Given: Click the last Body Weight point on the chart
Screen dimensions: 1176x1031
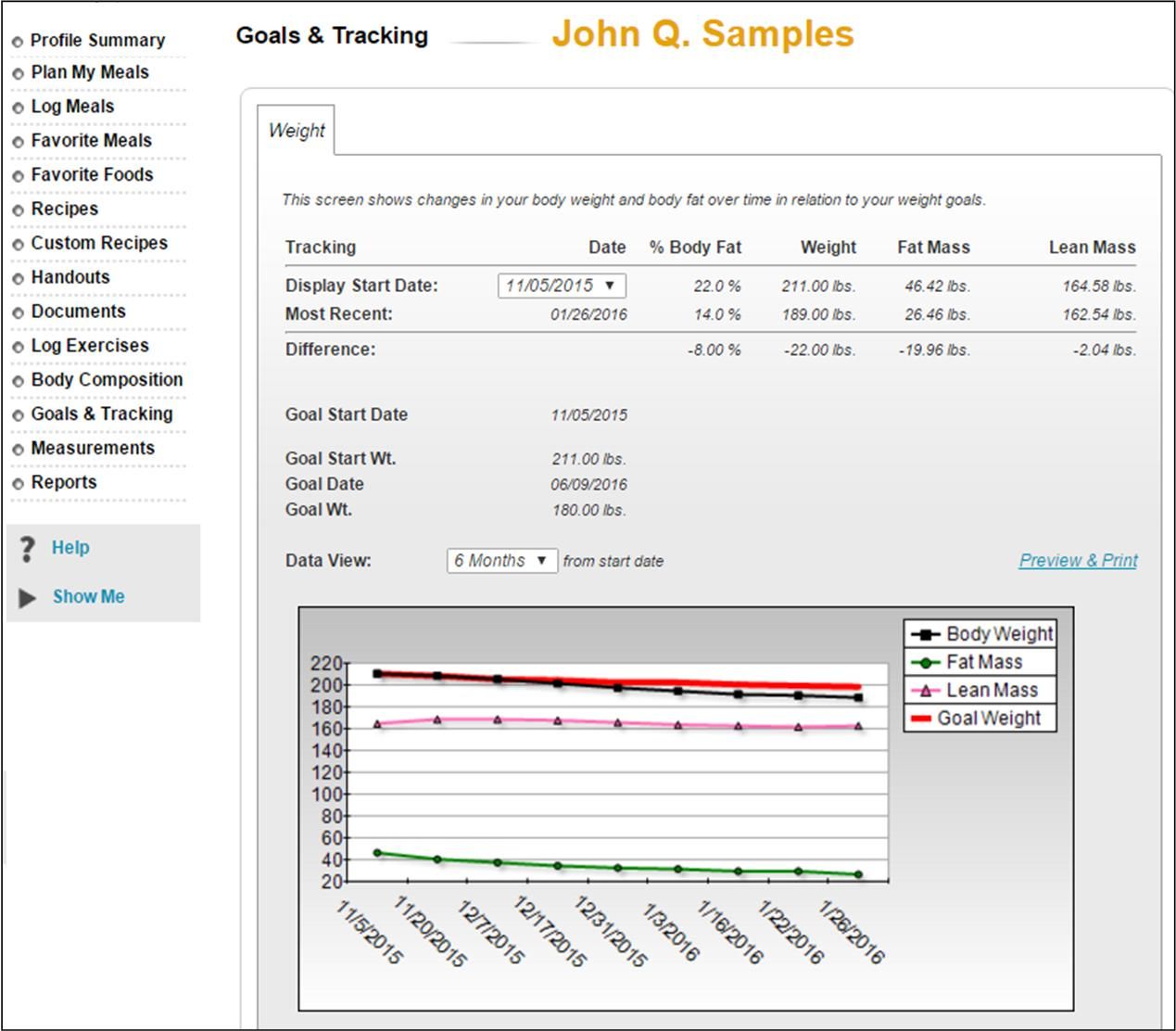Looking at the screenshot, I should 858,697.
